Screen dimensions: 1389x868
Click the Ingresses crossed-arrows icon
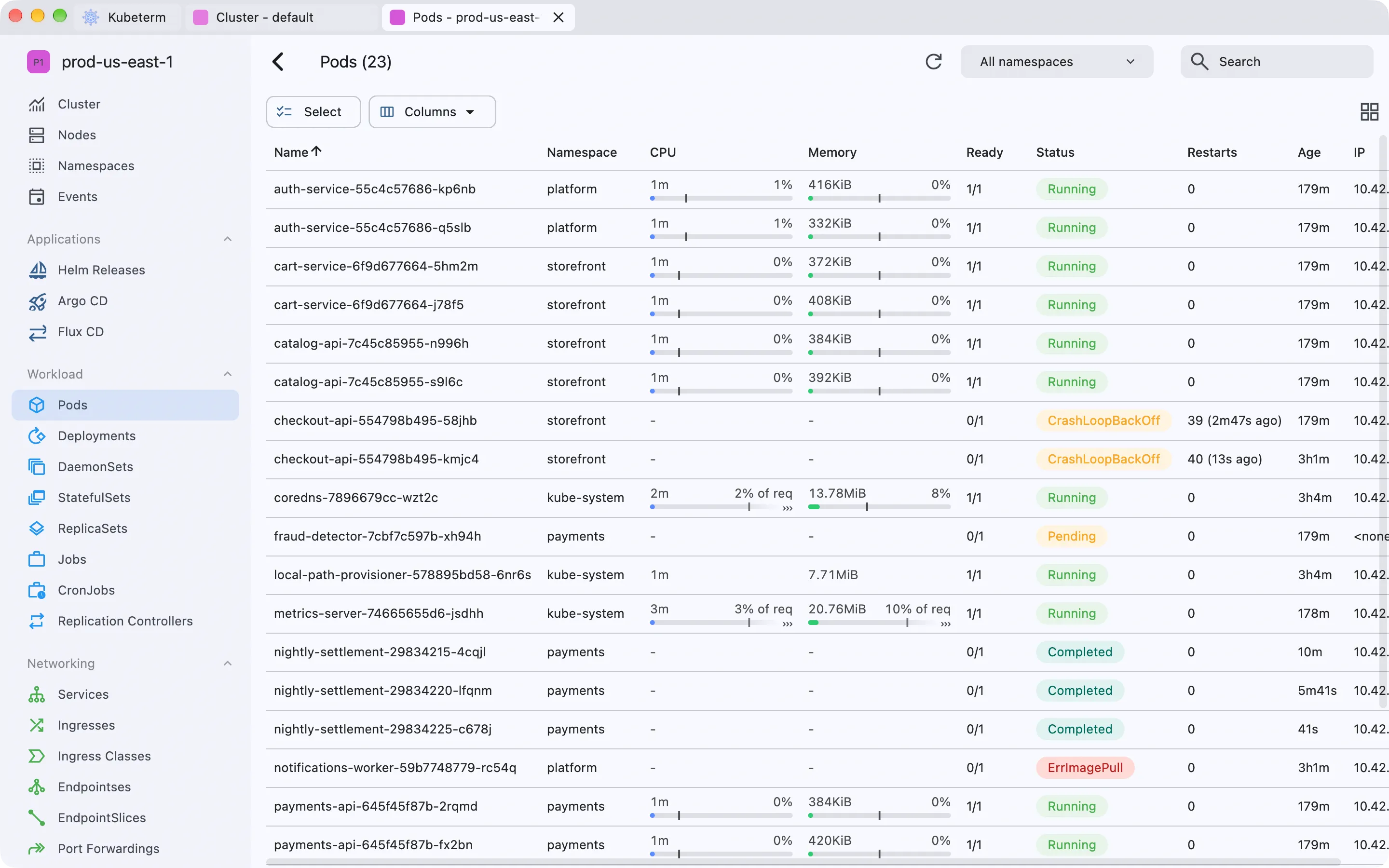pyautogui.click(x=37, y=726)
